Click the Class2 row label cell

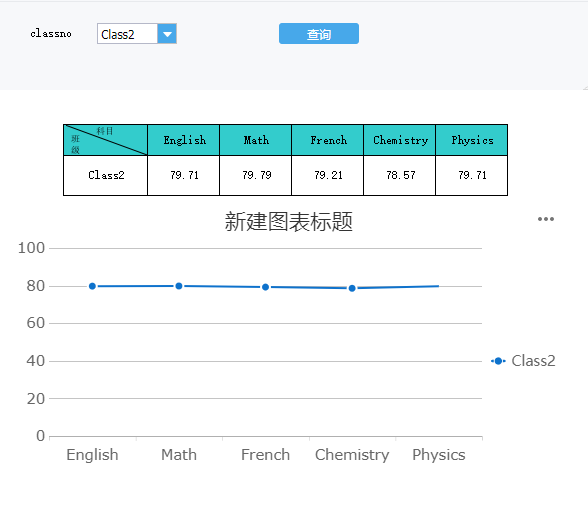click(x=105, y=176)
